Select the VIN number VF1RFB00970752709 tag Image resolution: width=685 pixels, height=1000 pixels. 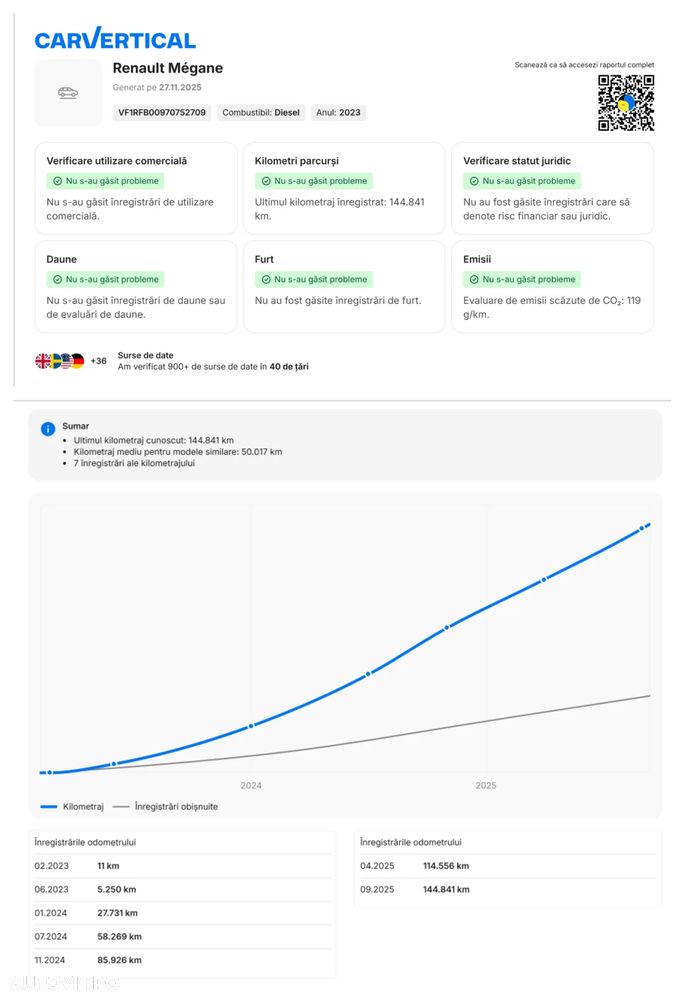[x=161, y=113]
